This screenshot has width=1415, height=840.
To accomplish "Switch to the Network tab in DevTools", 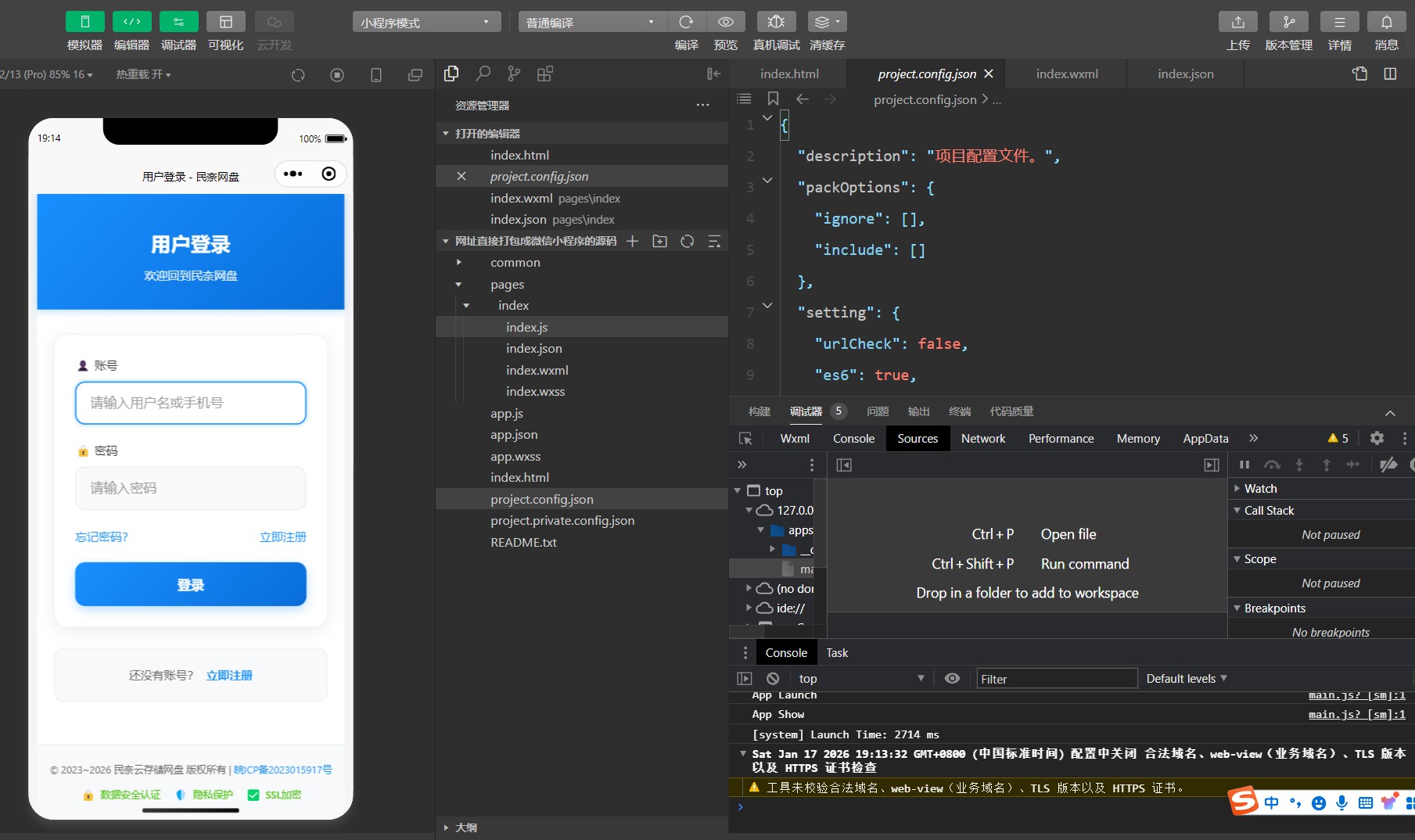I will pyautogui.click(x=982, y=439).
